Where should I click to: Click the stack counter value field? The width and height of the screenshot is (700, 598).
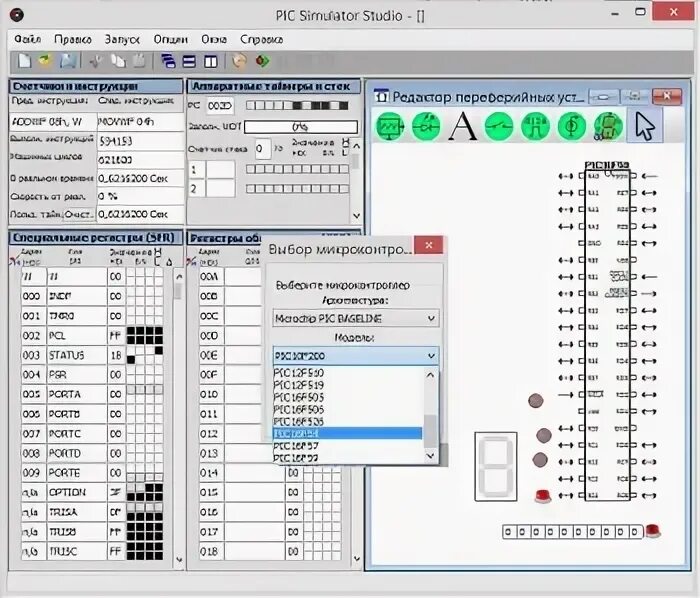[x=263, y=149]
